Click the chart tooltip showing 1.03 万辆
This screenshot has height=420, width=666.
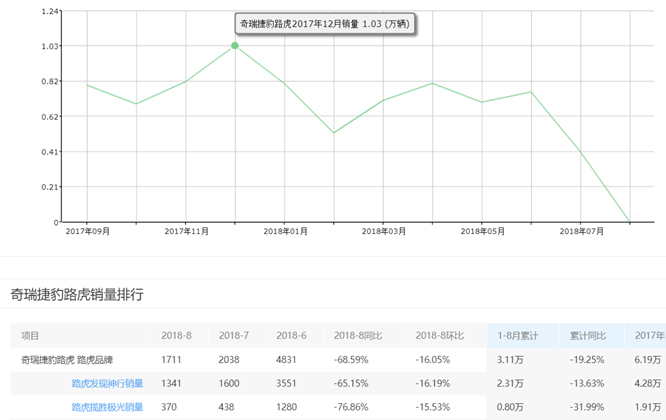pyautogui.click(x=325, y=24)
